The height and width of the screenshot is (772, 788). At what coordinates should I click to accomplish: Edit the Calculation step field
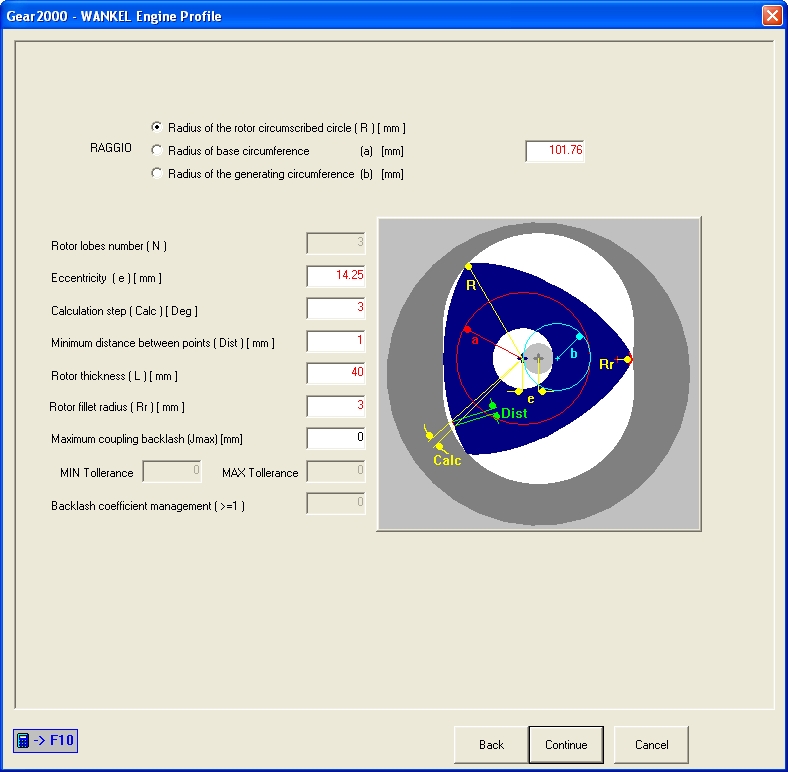tap(336, 308)
